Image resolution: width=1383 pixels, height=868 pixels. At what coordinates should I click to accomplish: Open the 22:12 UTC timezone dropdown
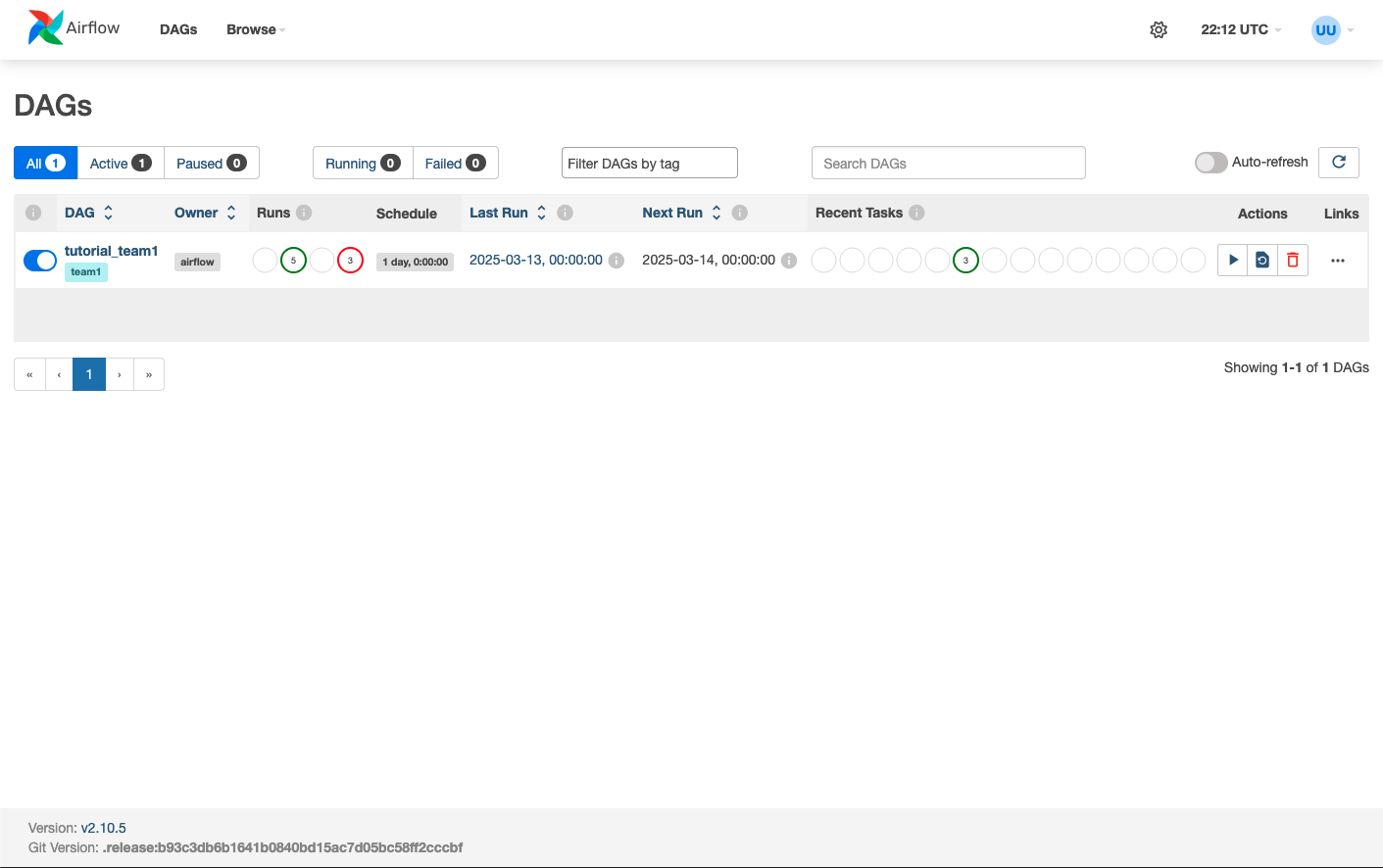1241,29
